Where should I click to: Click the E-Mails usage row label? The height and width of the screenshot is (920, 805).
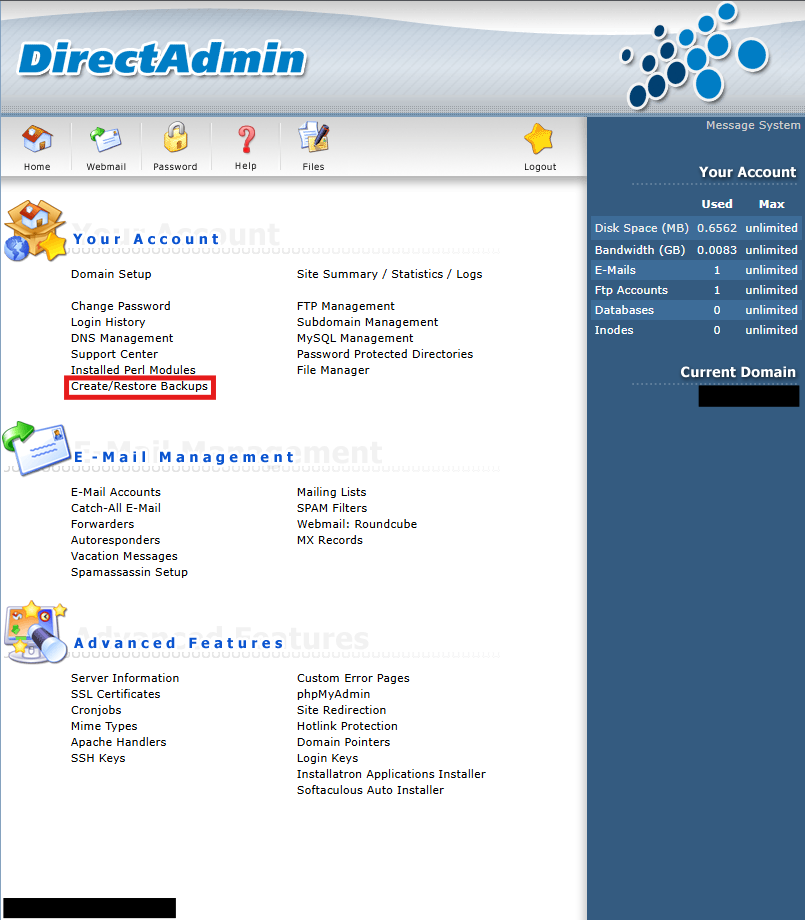tap(615, 270)
